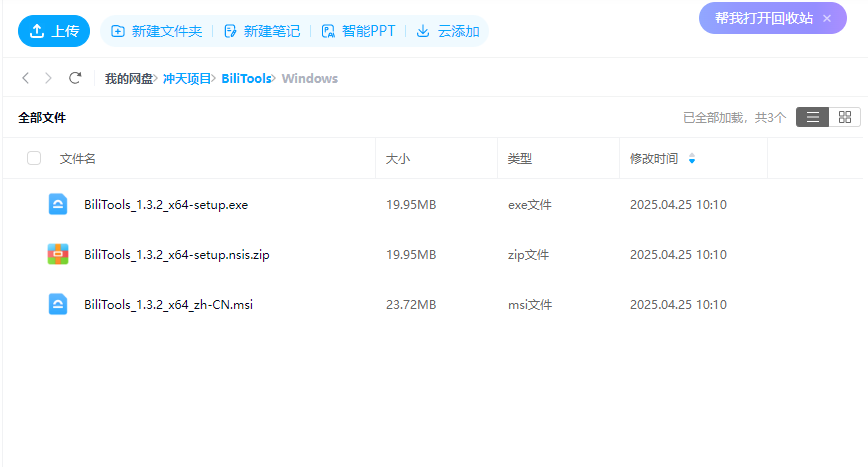Sort by 大小 column header
The height and width of the screenshot is (467, 868).
pyautogui.click(x=397, y=159)
